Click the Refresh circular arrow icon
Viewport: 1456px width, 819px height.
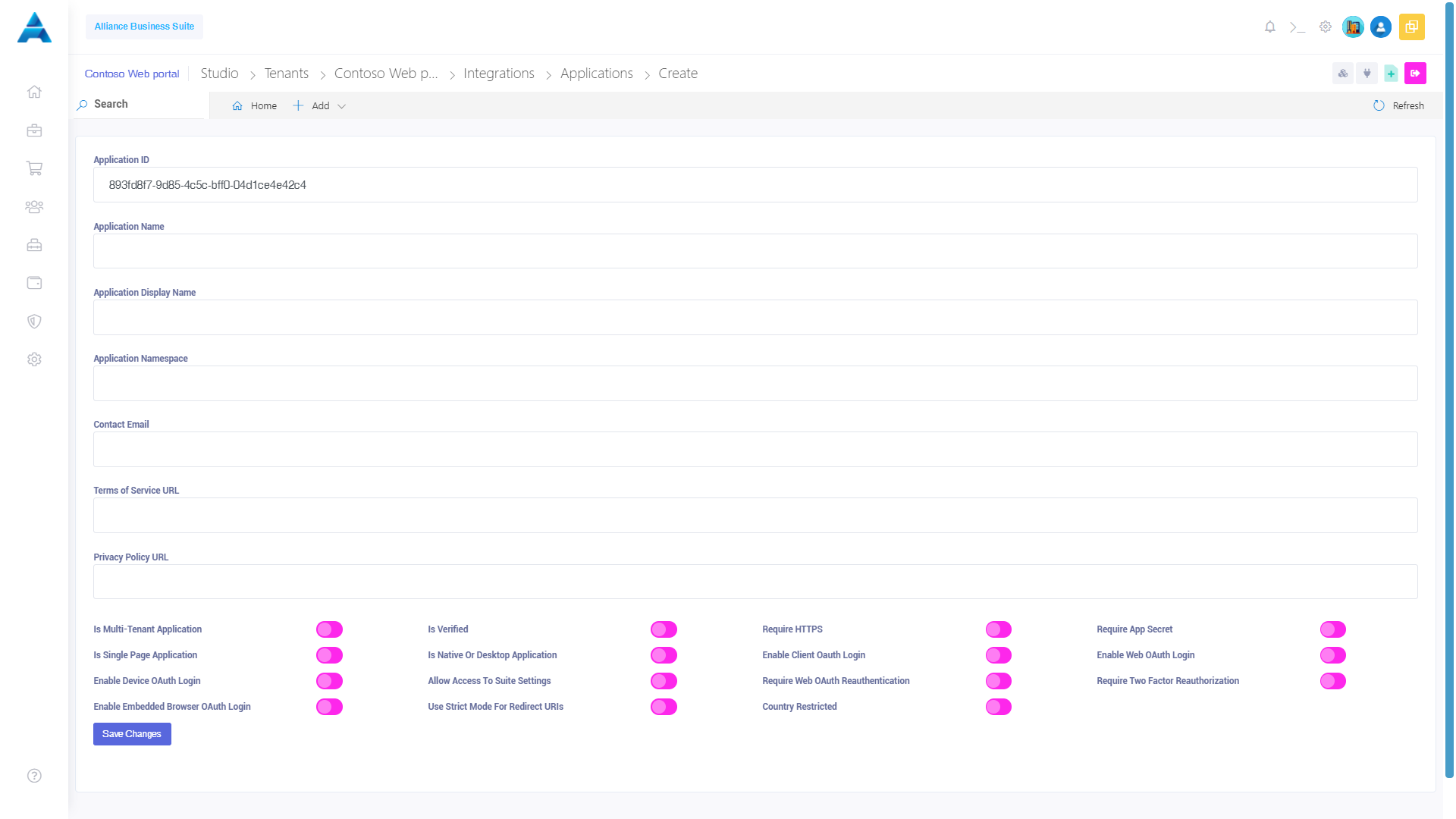[x=1379, y=105]
